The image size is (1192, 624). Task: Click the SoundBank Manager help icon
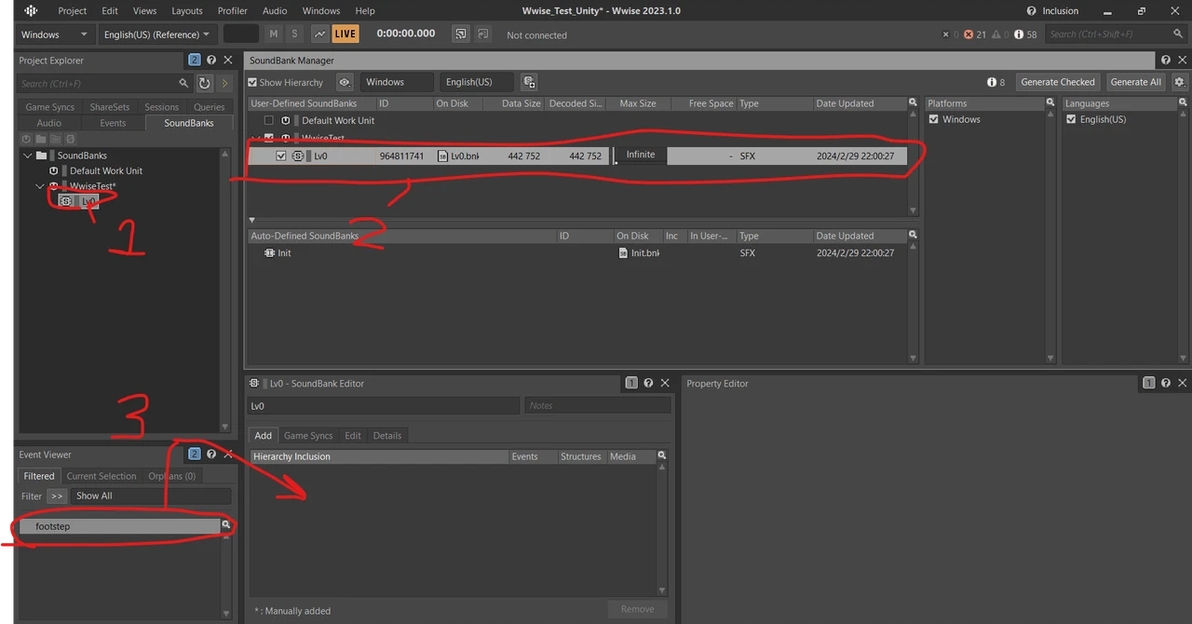(x=1165, y=60)
